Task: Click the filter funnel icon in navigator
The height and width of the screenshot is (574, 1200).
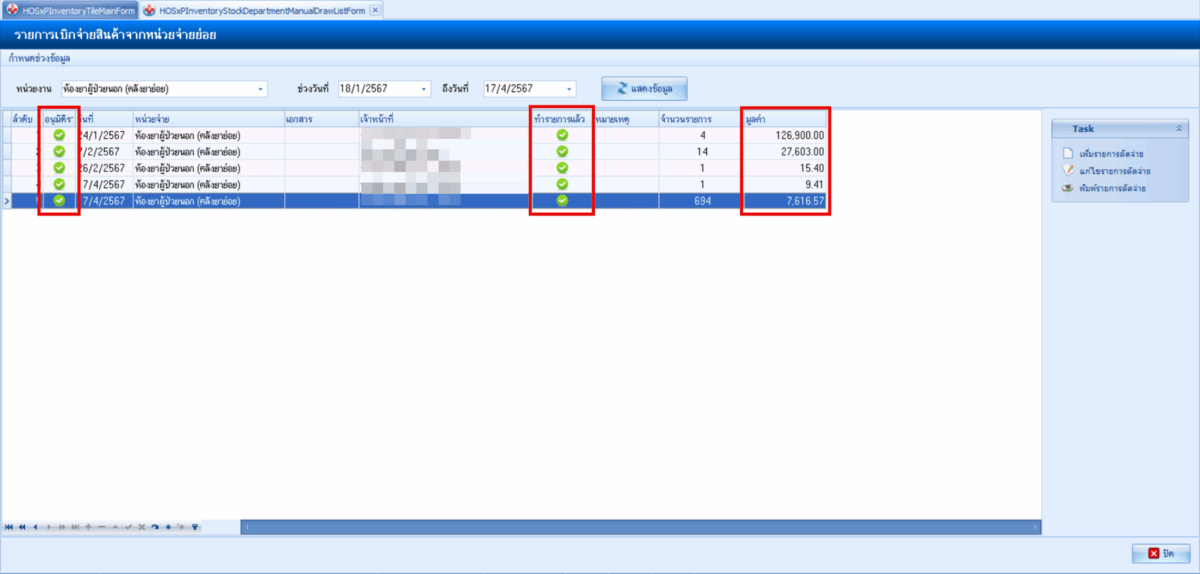Action: click(x=195, y=526)
